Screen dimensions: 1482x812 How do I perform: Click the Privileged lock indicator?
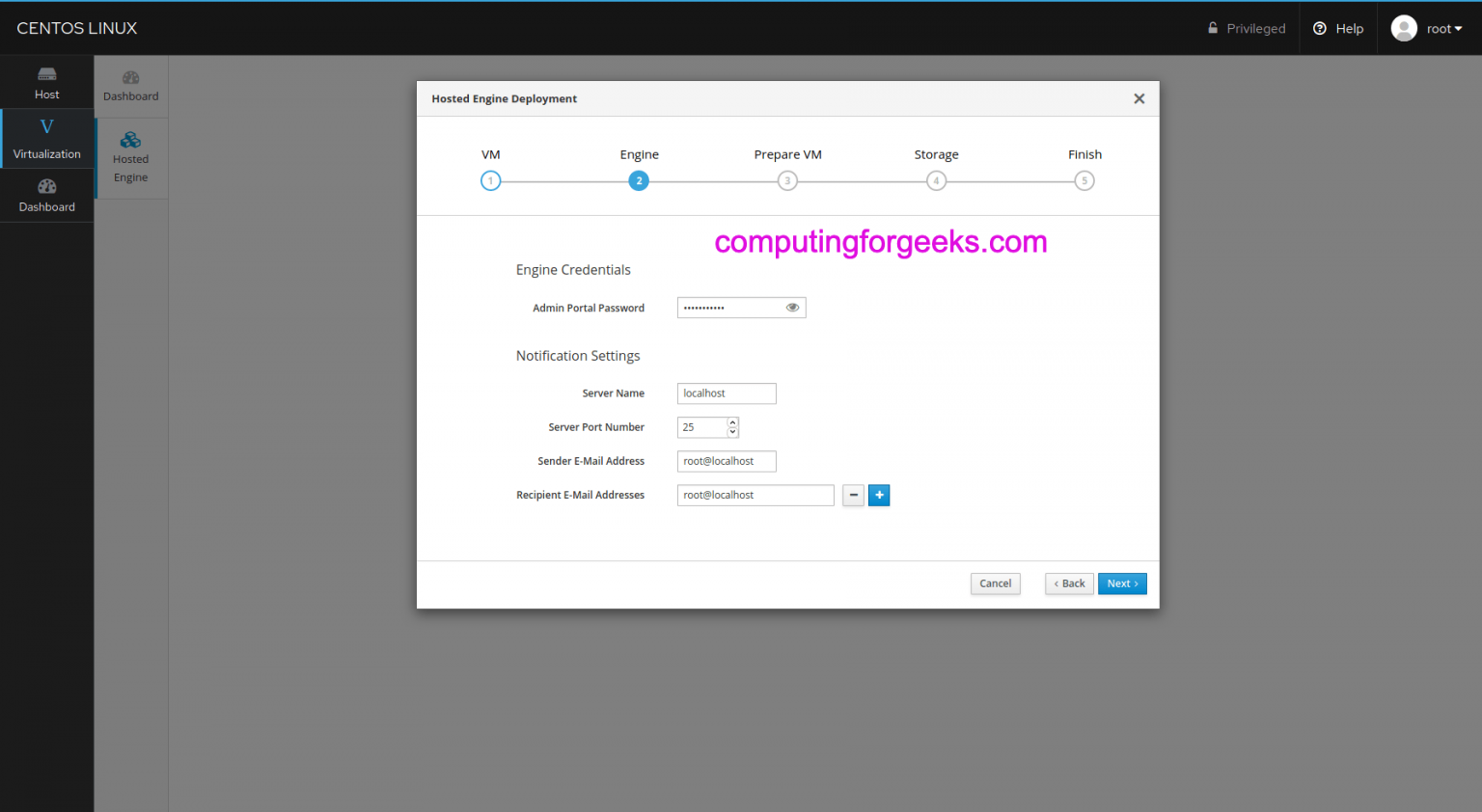1212,28
